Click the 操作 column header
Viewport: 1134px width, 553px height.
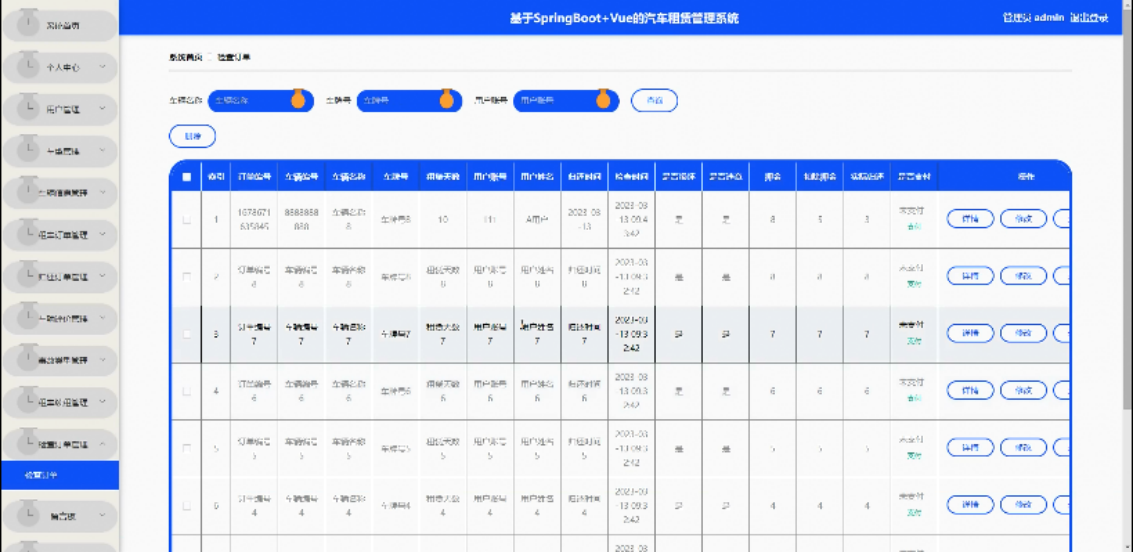click(1004, 176)
